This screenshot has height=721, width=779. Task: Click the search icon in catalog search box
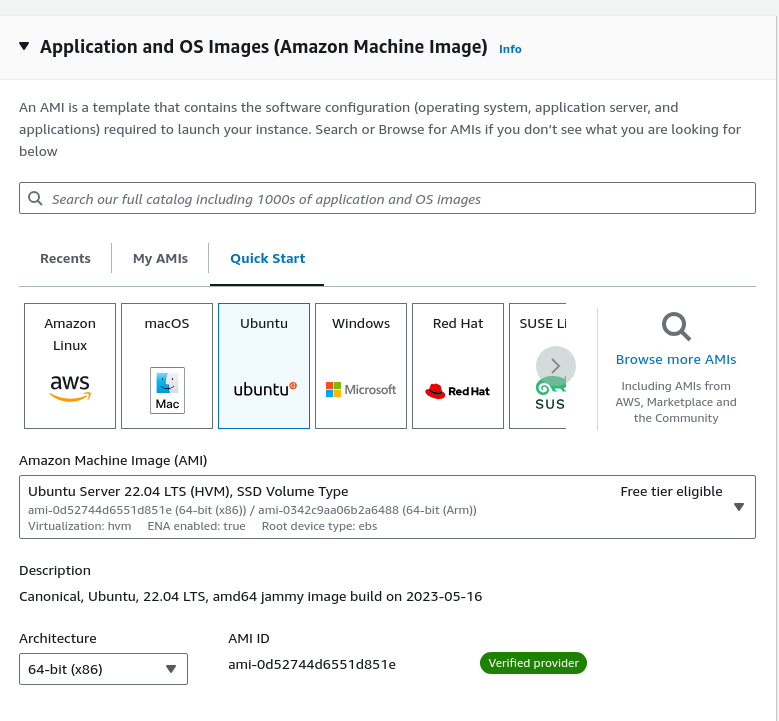[35, 198]
